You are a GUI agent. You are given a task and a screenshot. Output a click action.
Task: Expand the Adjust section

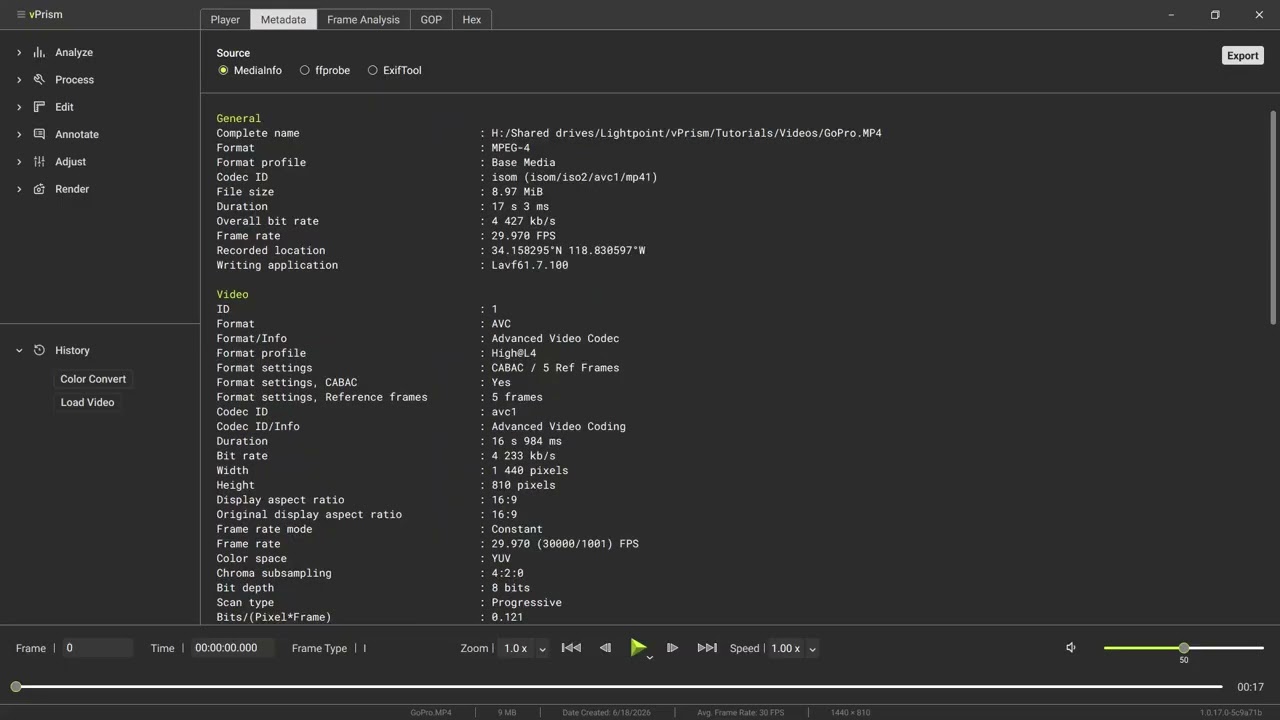[19, 161]
